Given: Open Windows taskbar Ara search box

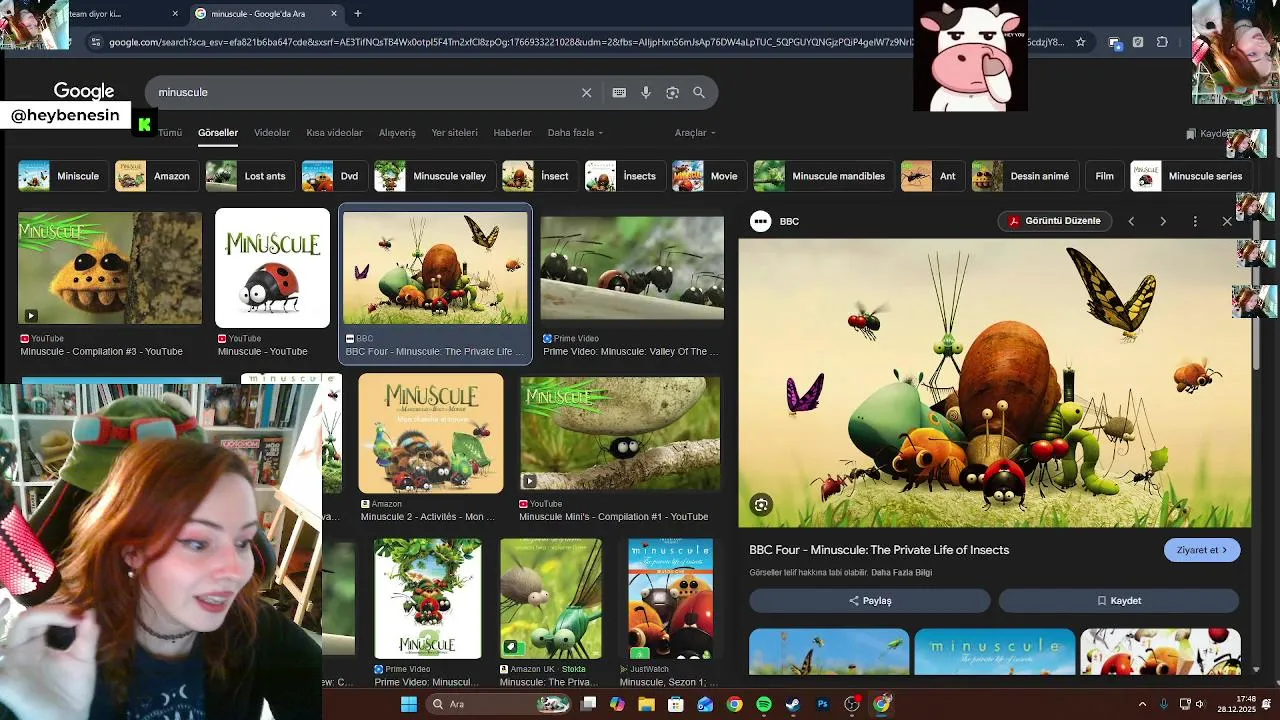Looking at the screenshot, I should point(498,704).
